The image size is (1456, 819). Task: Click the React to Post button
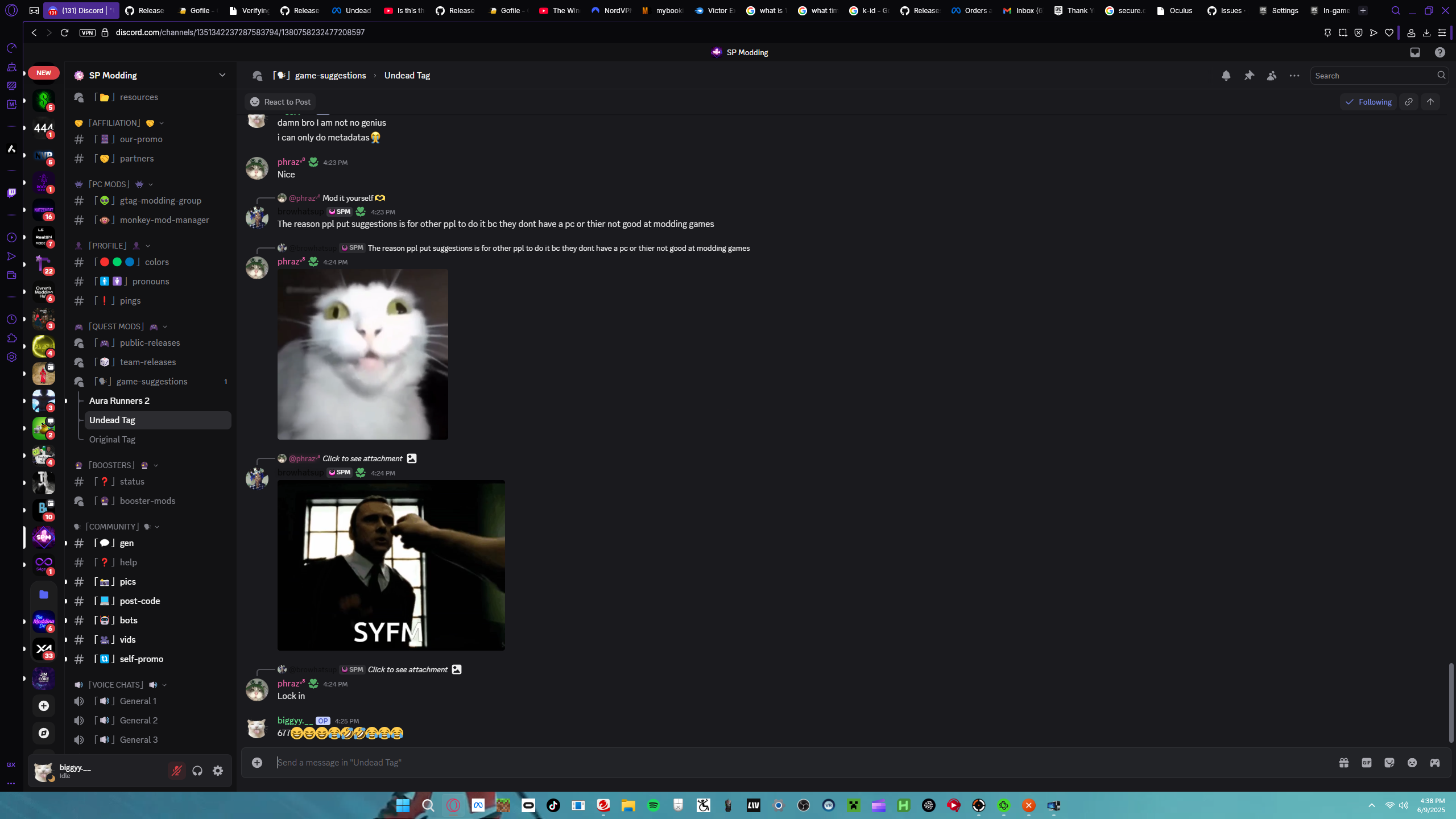point(280,102)
